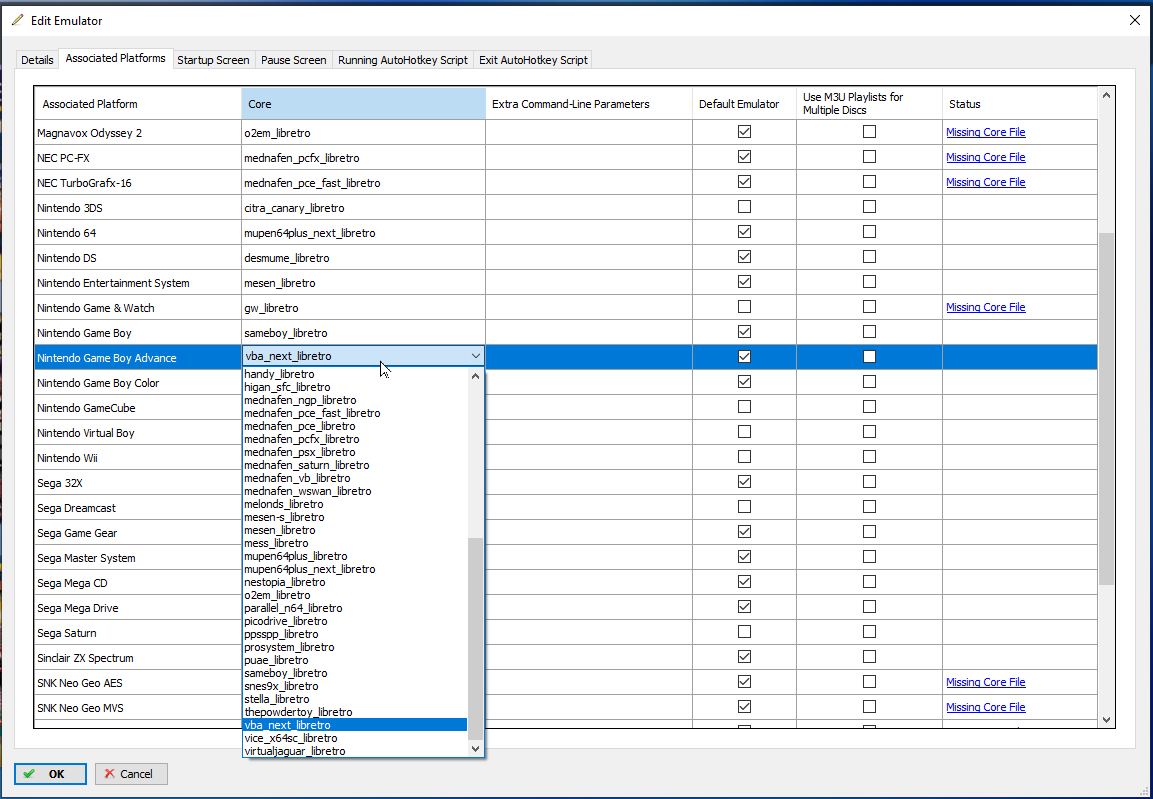
Task: Click the desmume_libretro core cell
Action: coord(363,257)
